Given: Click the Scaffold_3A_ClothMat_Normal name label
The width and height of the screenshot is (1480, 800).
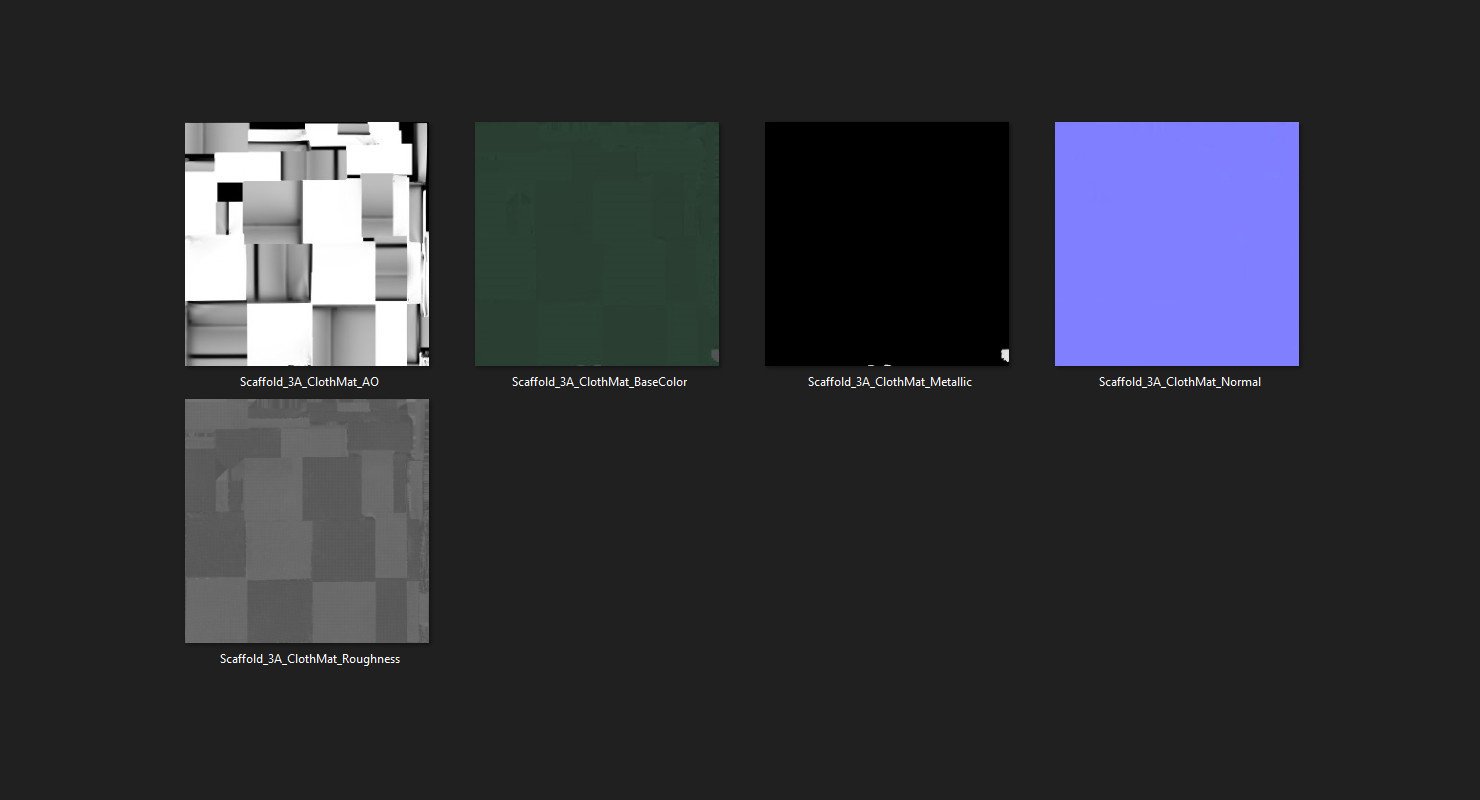Looking at the screenshot, I should [1179, 382].
